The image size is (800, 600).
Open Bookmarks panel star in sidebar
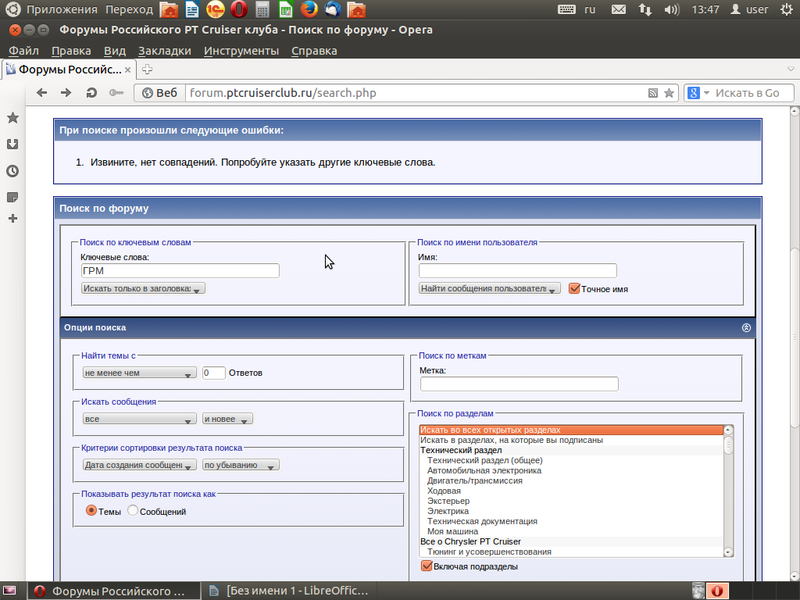click(x=13, y=118)
